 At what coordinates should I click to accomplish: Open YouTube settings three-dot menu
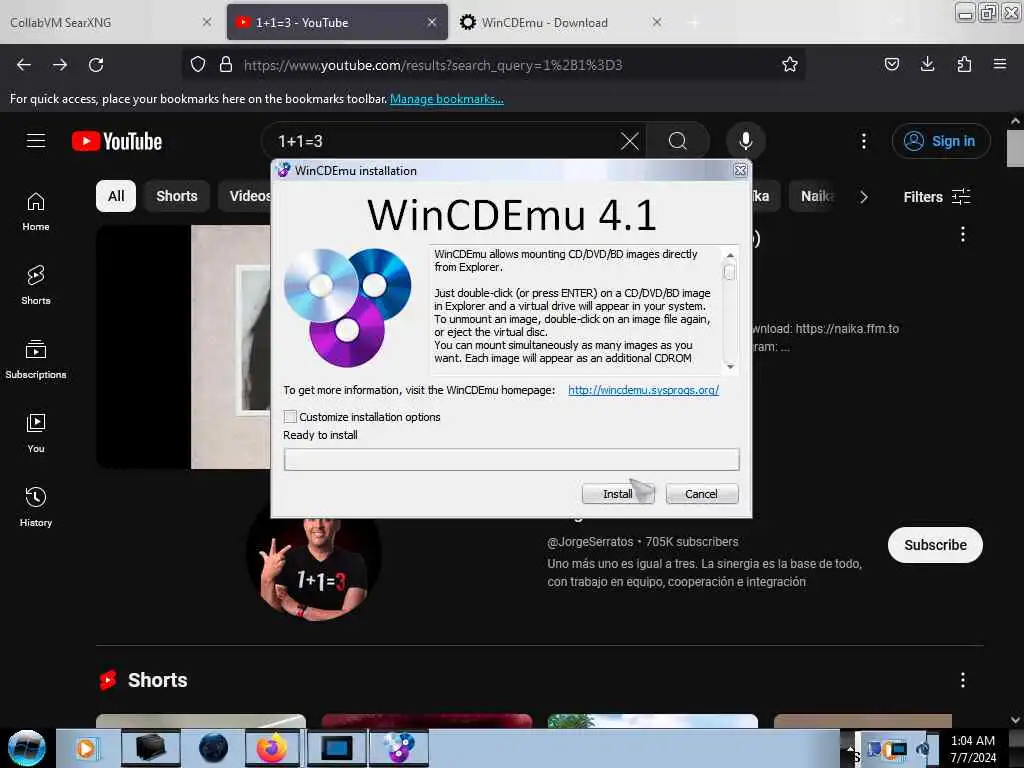[x=863, y=141]
